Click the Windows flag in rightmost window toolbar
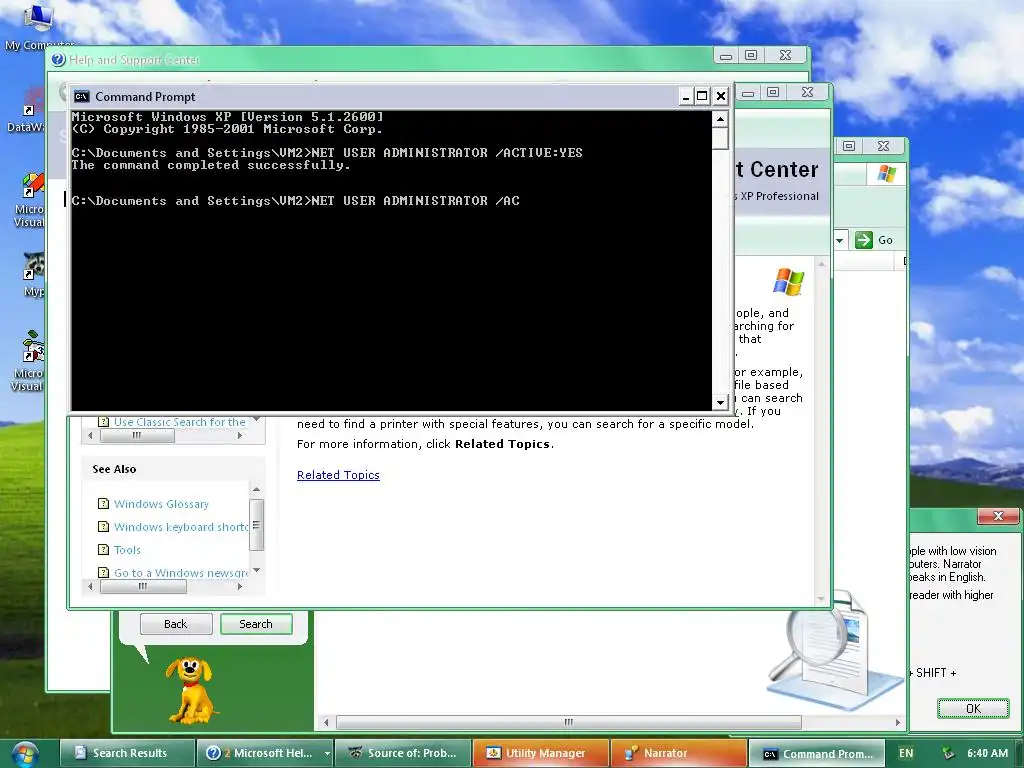The image size is (1024, 768). point(887,174)
